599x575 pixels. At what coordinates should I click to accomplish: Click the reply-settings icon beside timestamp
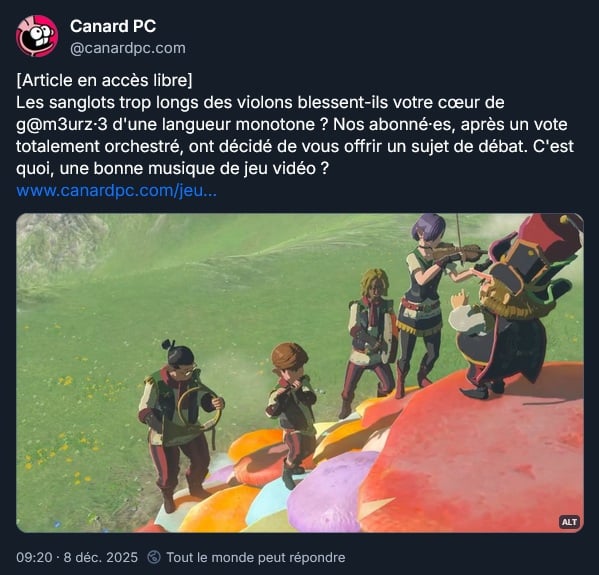click(x=154, y=557)
